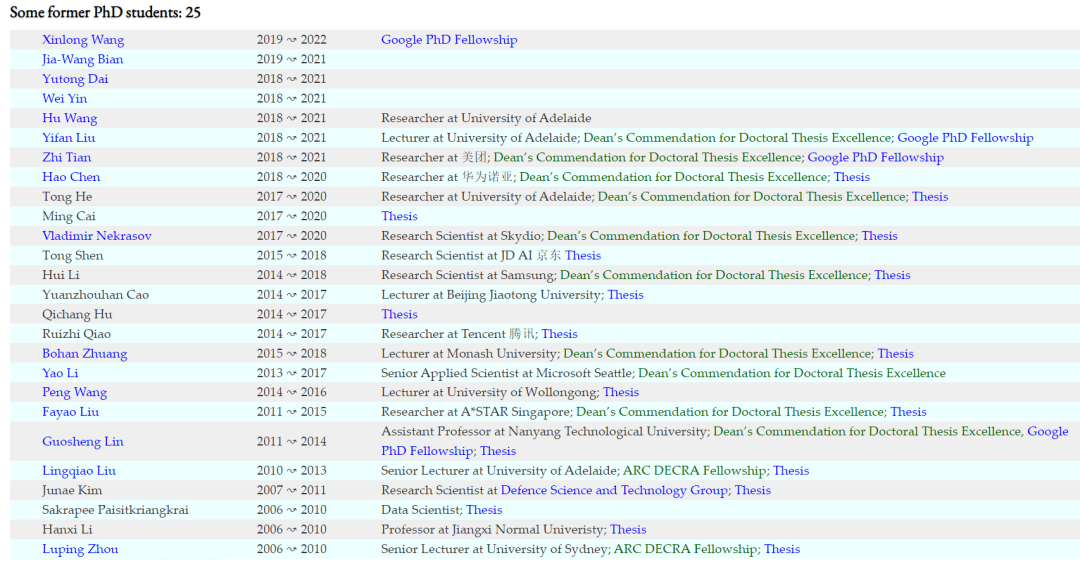
Task: Open Thesis link in Peng Wang row
Action: 621,393
